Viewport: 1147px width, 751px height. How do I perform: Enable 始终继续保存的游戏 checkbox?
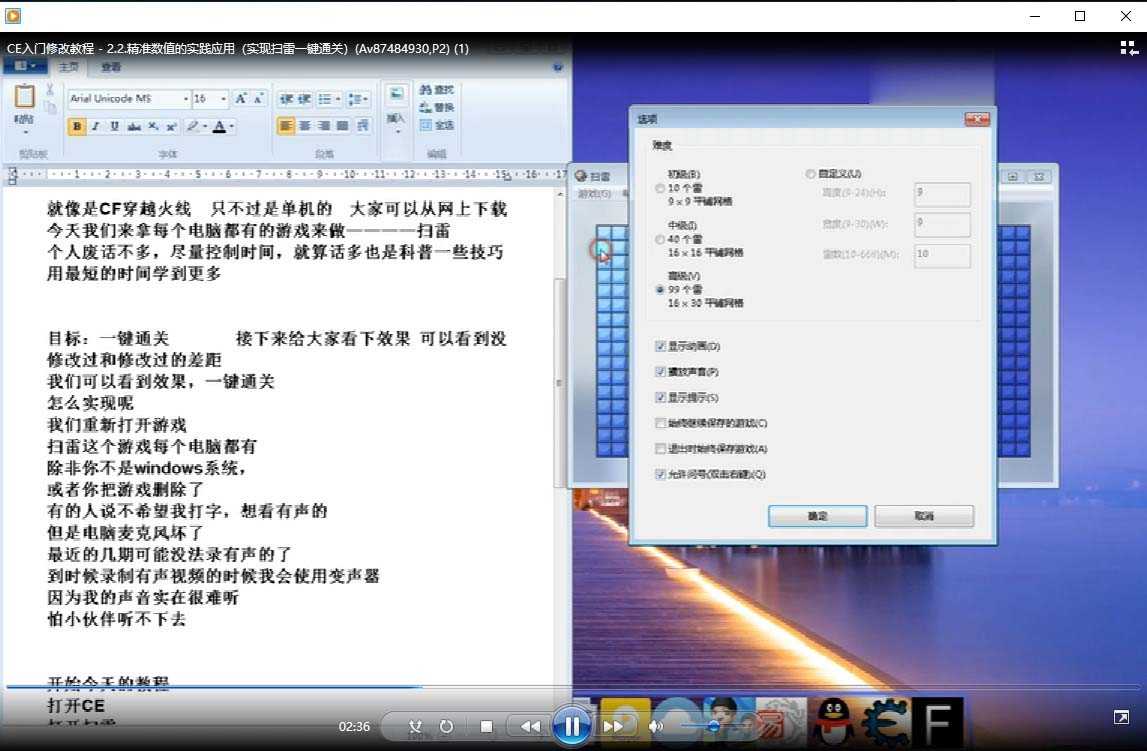click(660, 423)
